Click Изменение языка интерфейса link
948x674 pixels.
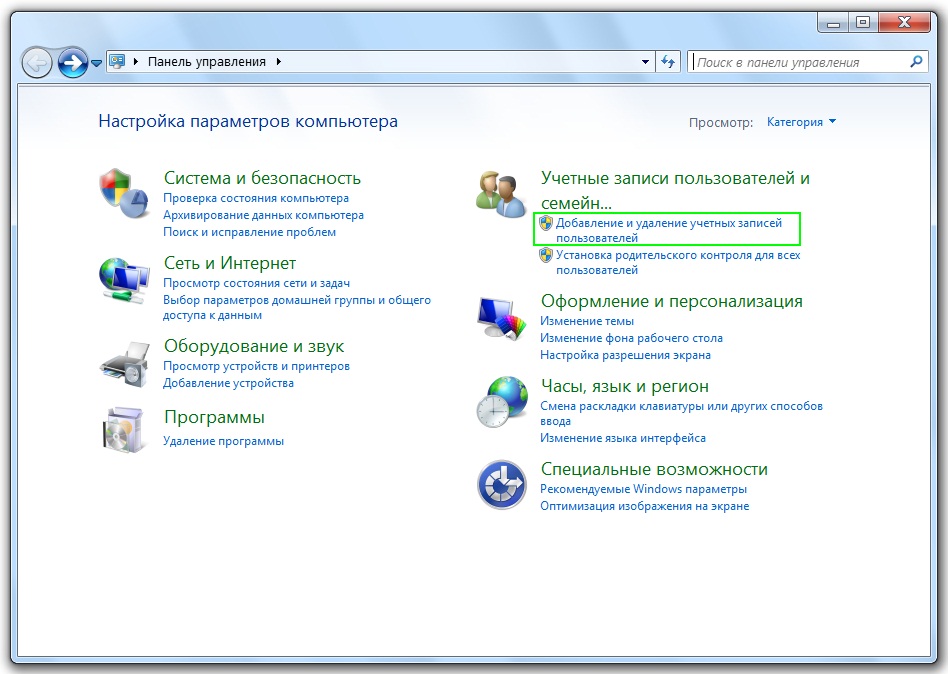623,438
